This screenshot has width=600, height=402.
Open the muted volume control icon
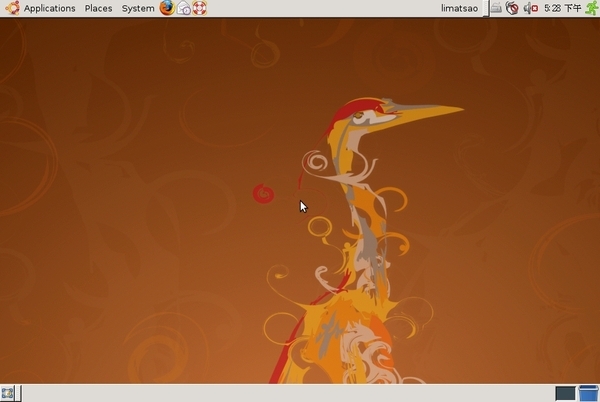click(x=531, y=8)
